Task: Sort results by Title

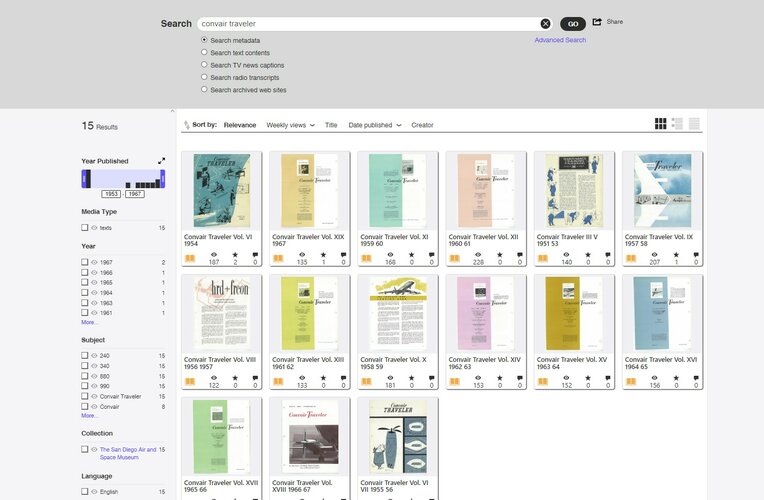Action: (331, 125)
